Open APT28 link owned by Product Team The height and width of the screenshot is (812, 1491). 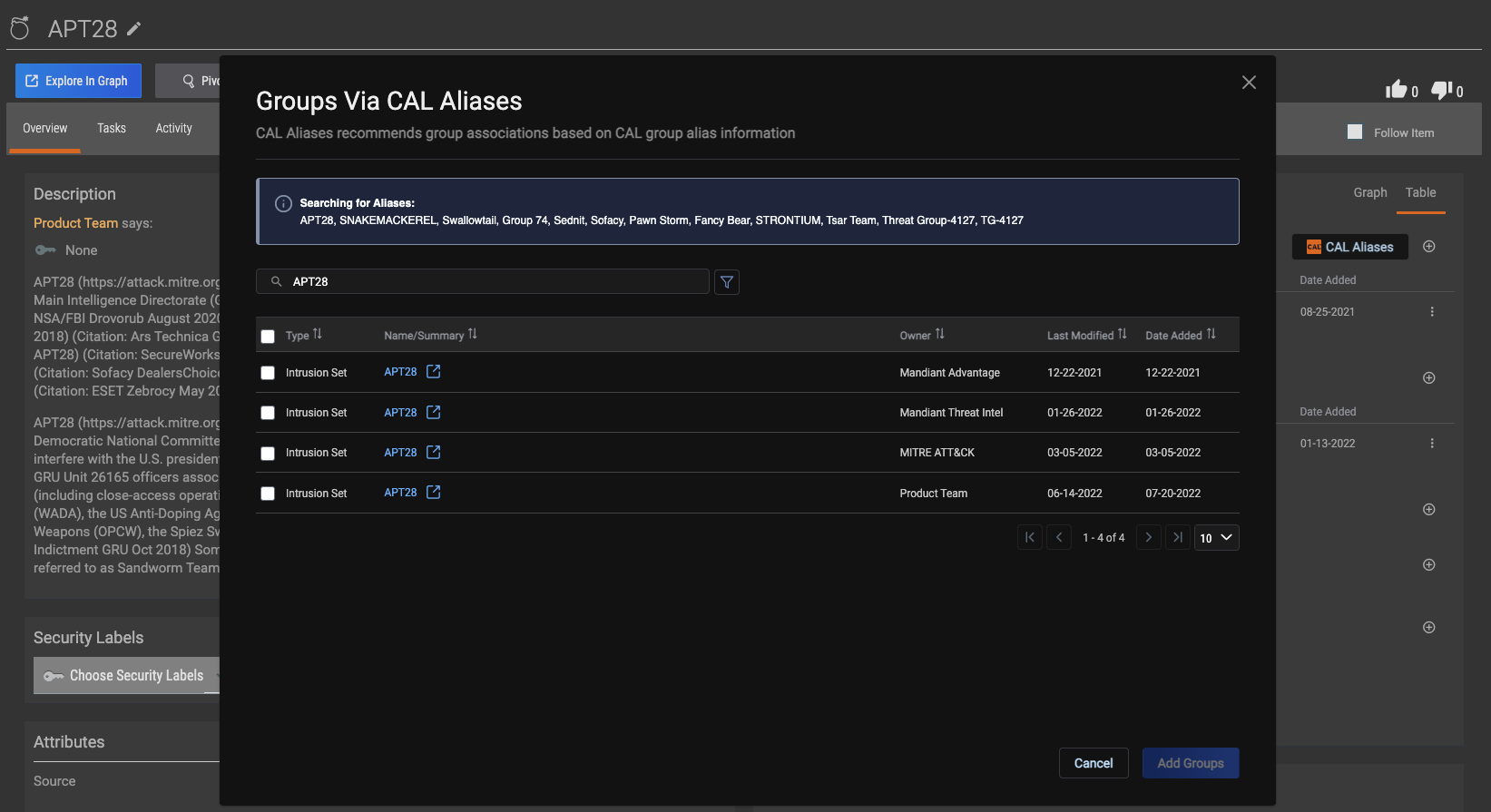400,492
